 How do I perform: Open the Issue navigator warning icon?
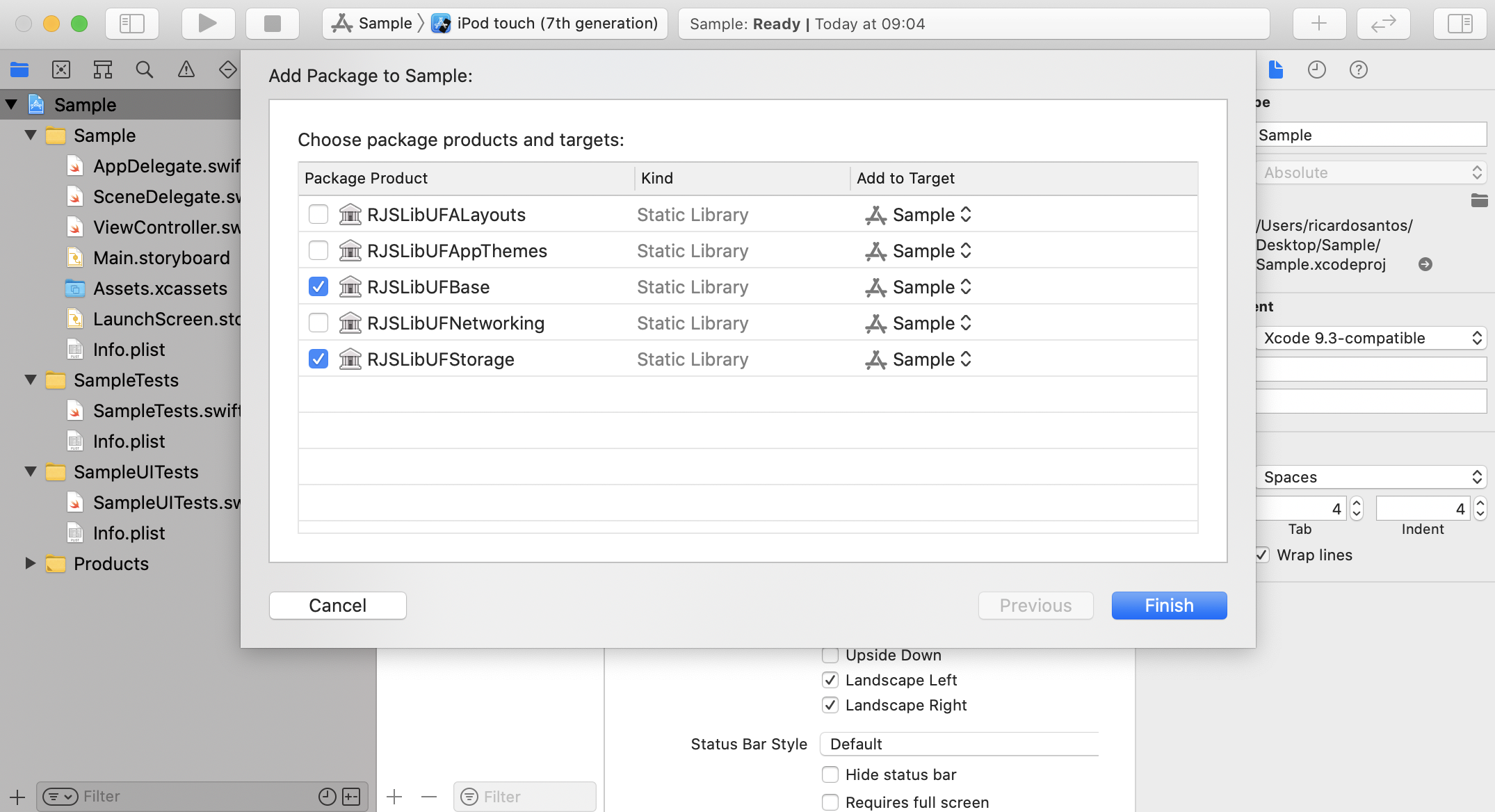point(186,70)
